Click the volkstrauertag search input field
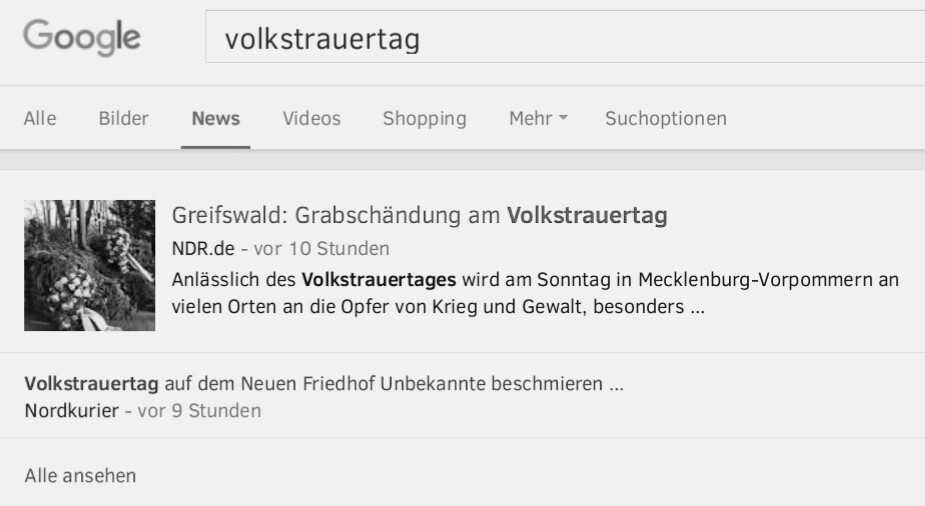This screenshot has width=925, height=506. pyautogui.click(x=565, y=37)
